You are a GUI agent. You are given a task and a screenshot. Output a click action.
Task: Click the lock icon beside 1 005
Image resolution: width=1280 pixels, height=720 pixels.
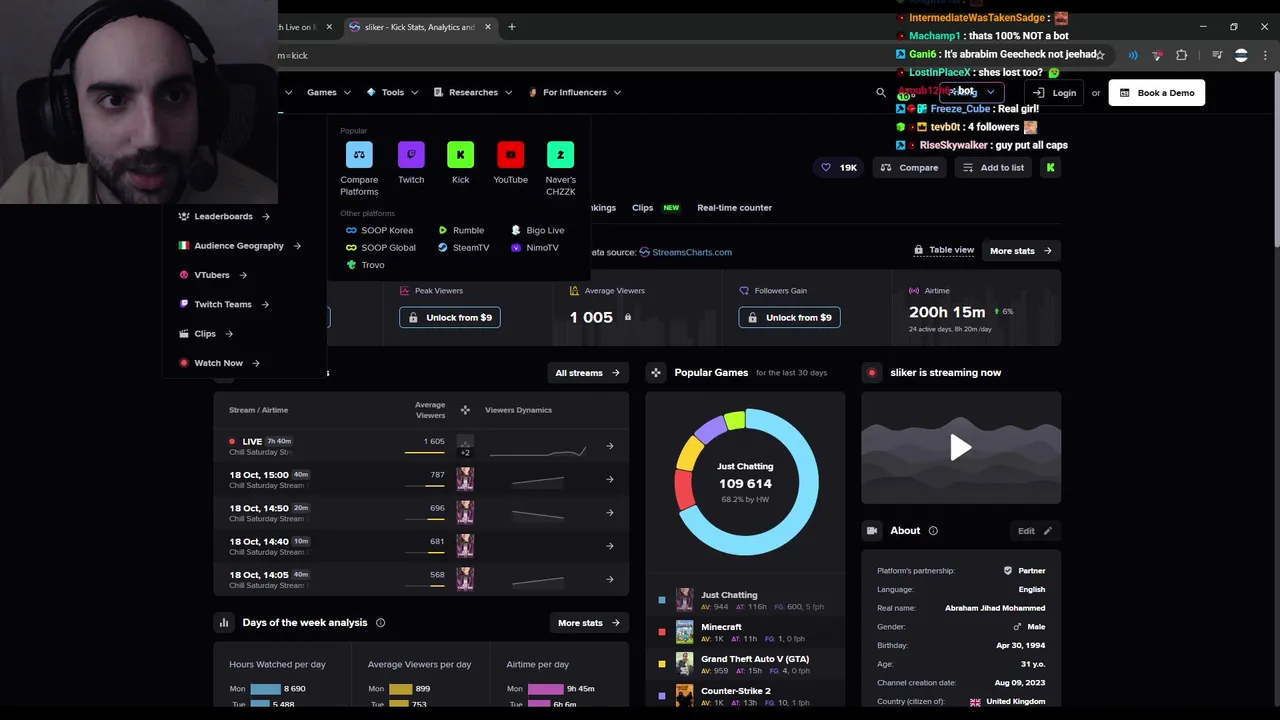(628, 317)
